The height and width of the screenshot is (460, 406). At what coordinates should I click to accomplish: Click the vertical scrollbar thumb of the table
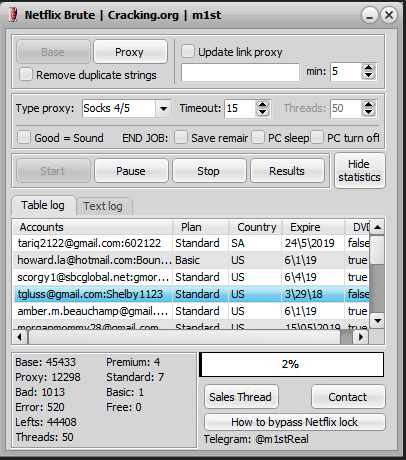377,250
